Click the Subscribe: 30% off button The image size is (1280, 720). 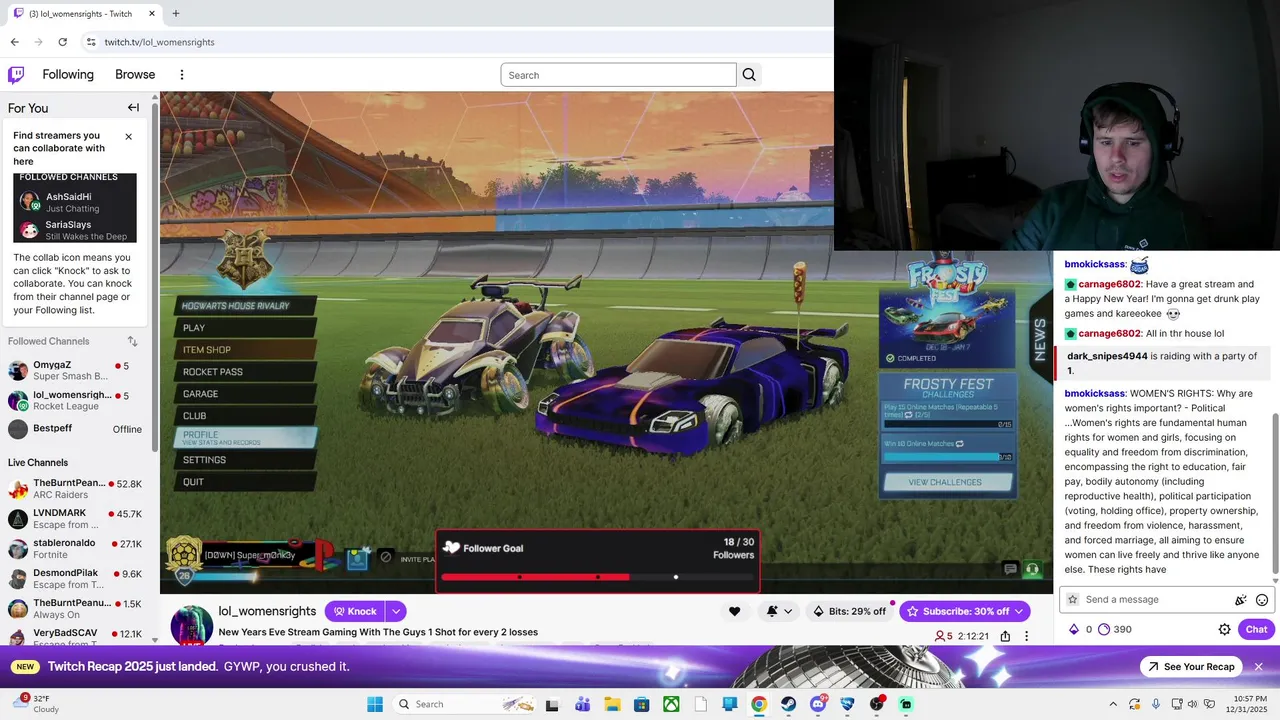964,611
